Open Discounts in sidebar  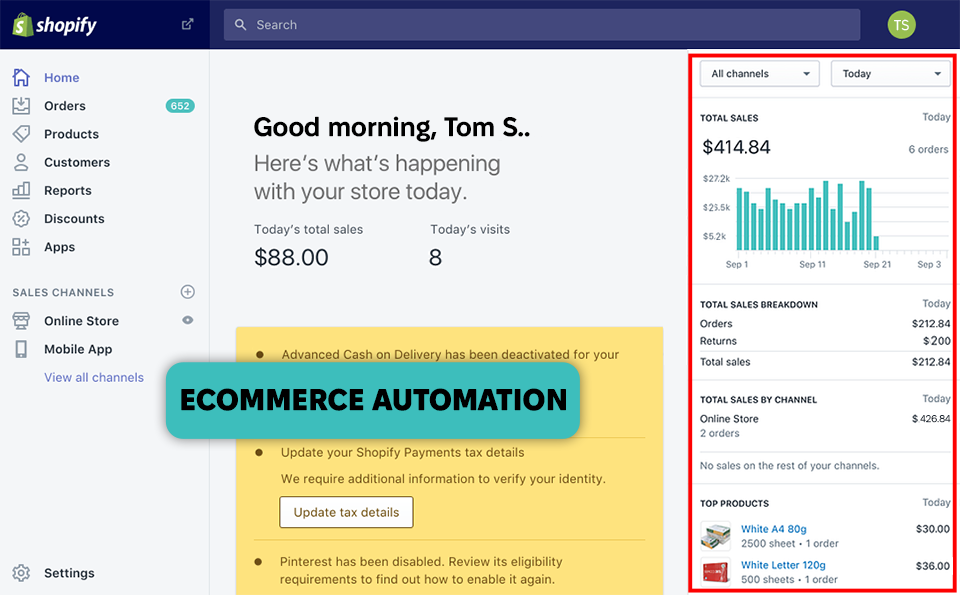[x=74, y=219]
